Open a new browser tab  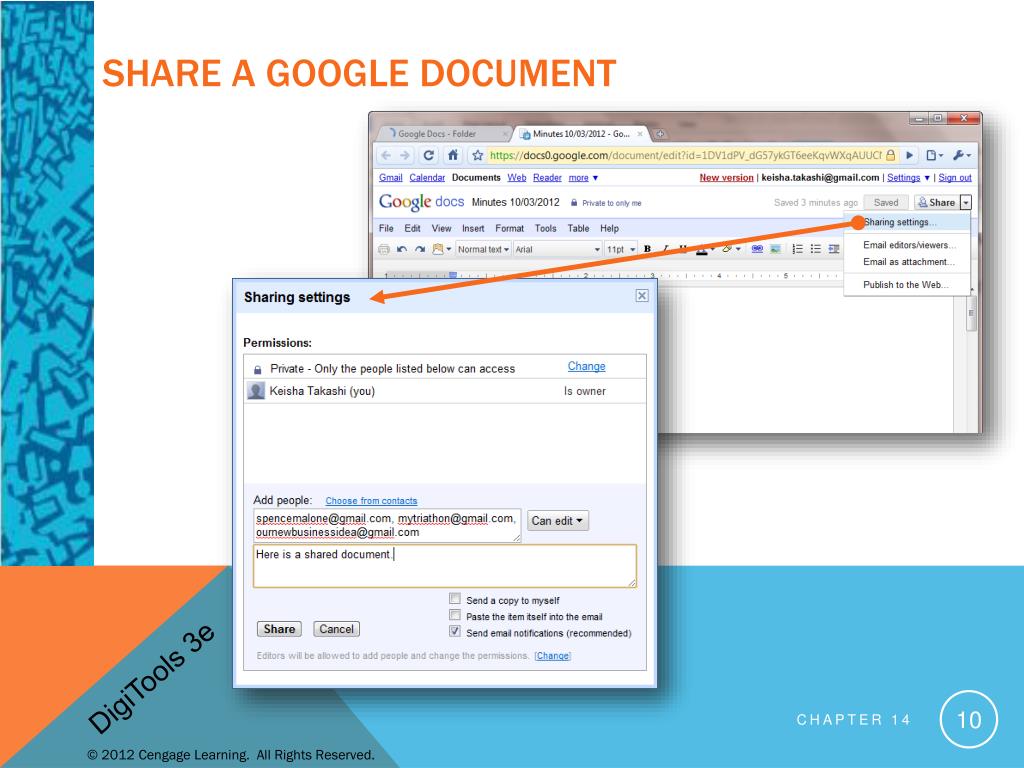(x=660, y=134)
